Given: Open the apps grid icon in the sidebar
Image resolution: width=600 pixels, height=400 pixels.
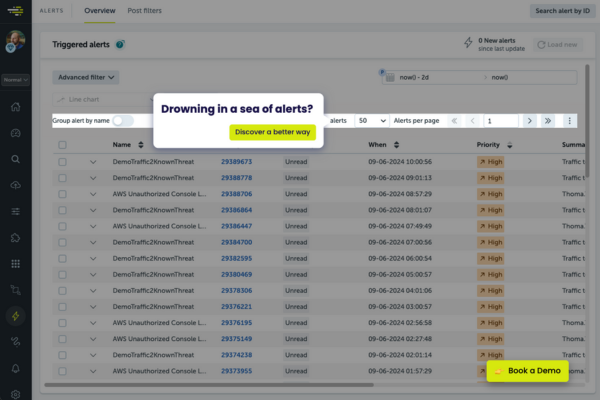Looking at the screenshot, I should [15, 264].
